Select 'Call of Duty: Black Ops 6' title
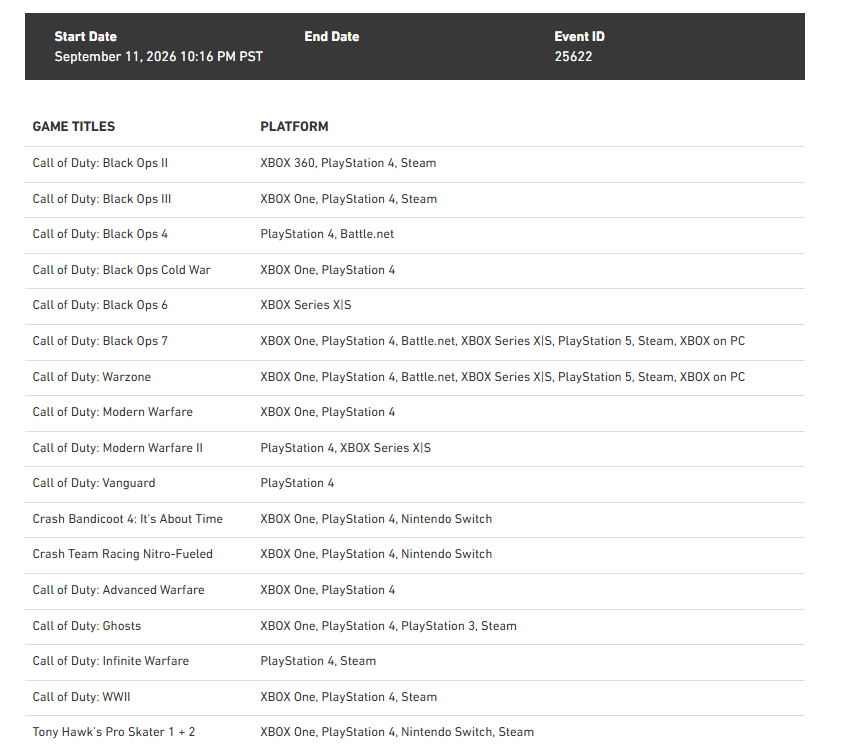844x755 pixels. (100, 305)
